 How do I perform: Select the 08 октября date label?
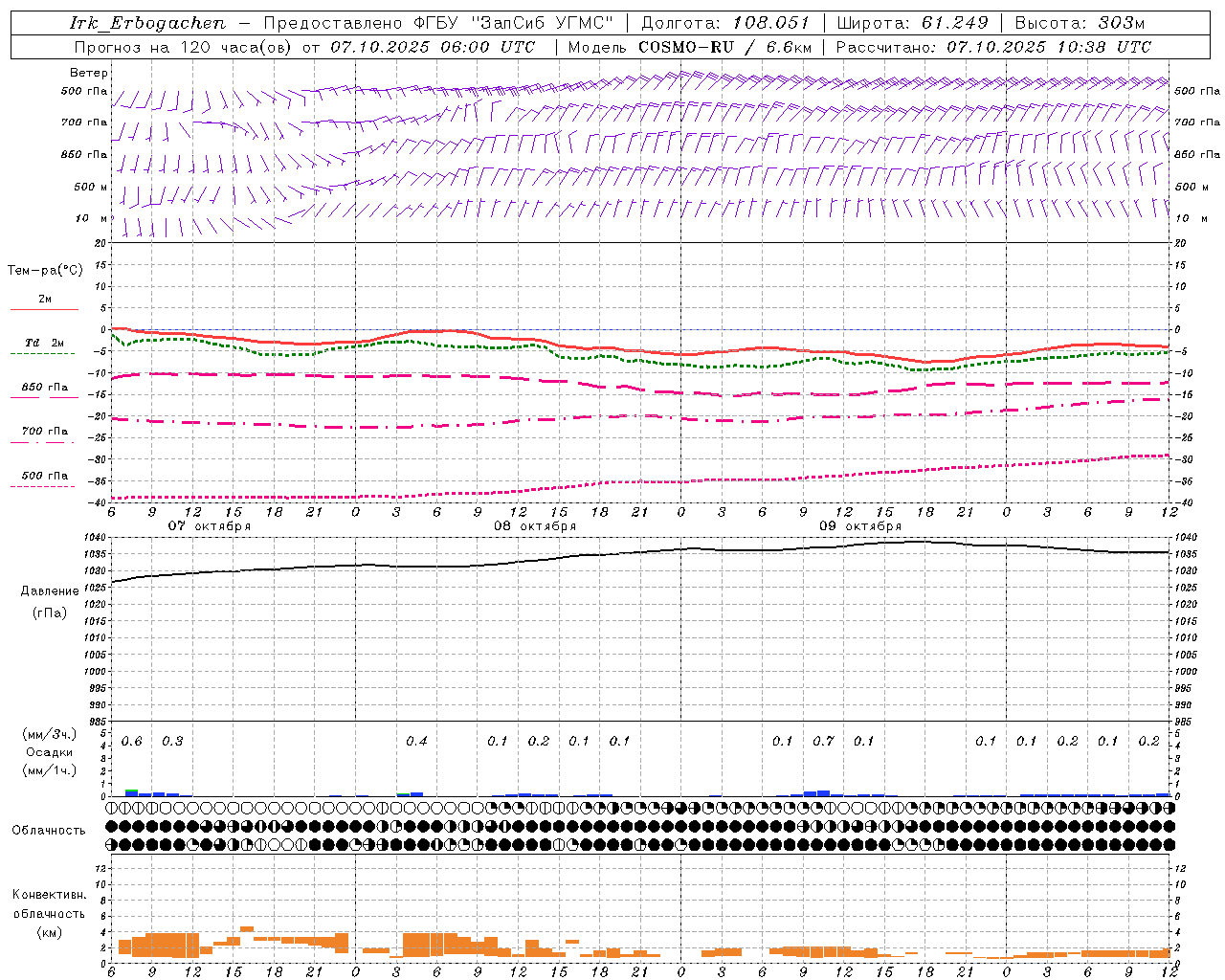tap(535, 525)
